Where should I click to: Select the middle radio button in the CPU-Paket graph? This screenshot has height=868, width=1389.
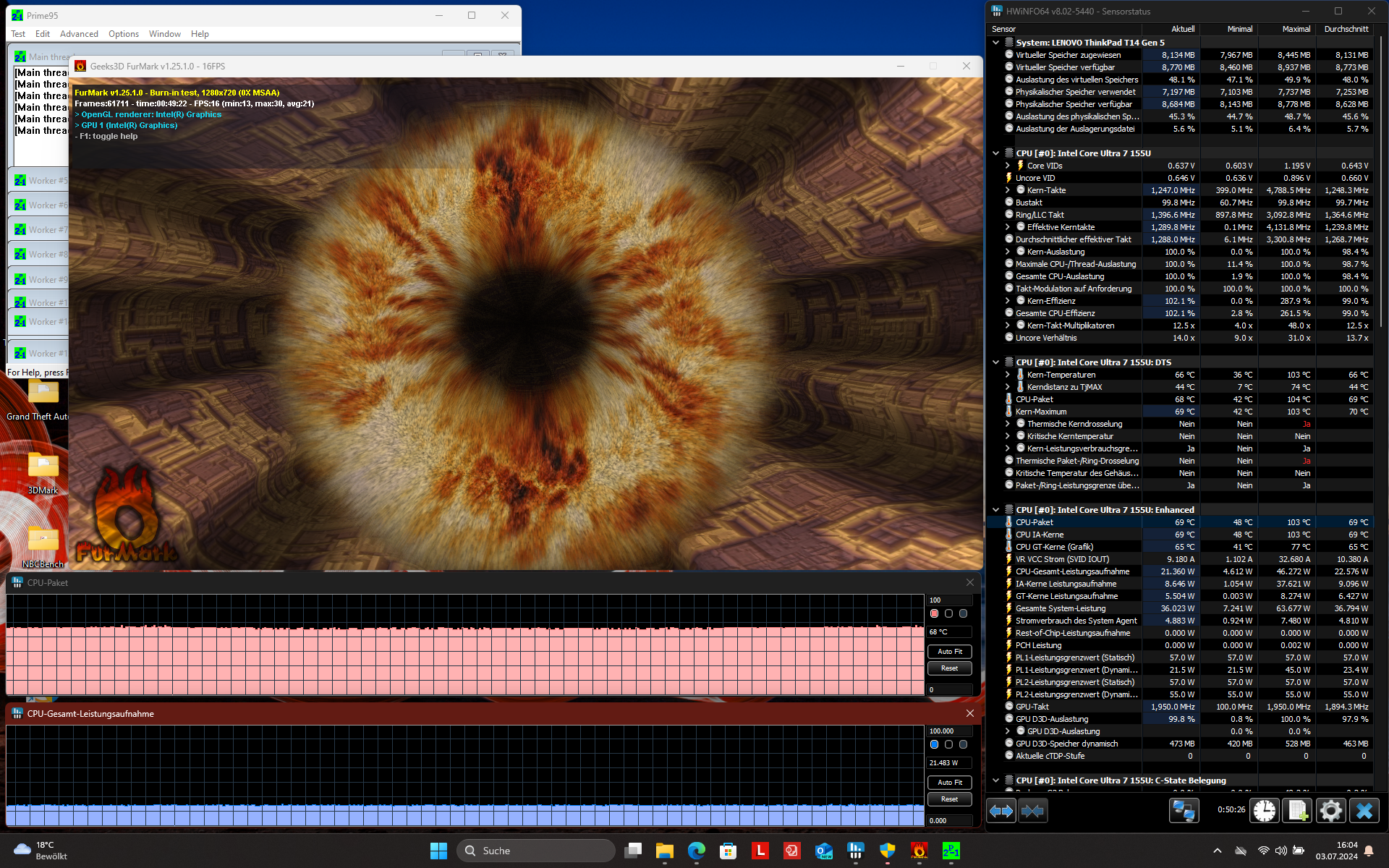pyautogui.click(x=948, y=613)
